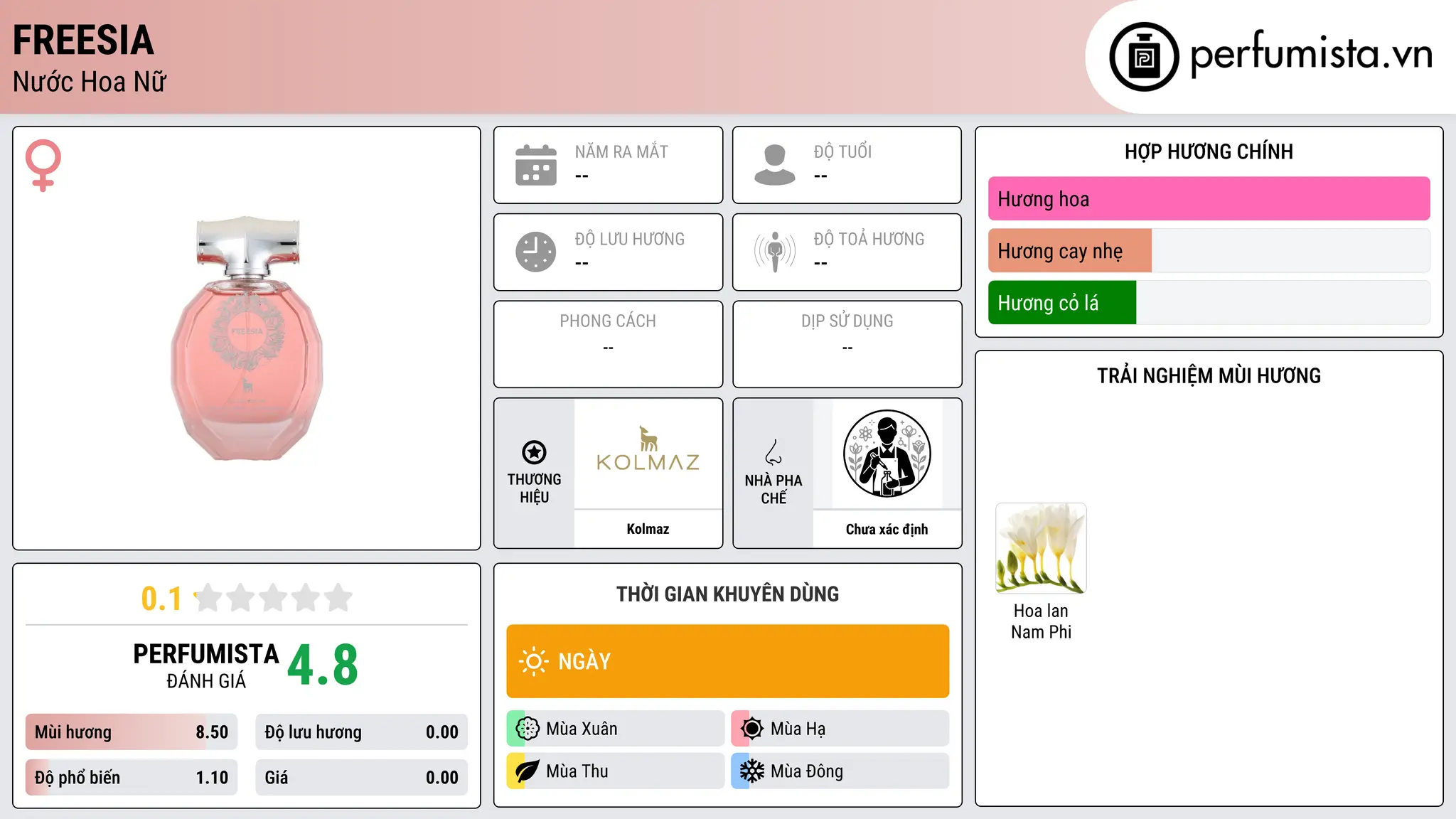Click the NĂM RA MẮT label
The image size is (1456, 819).
pos(621,151)
